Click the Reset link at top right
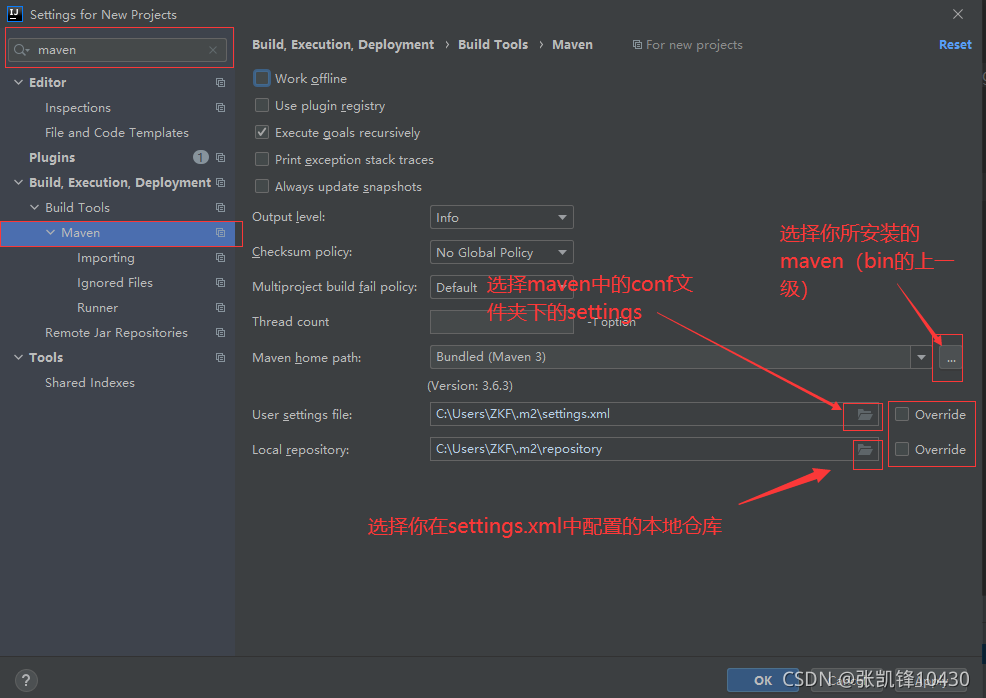The height and width of the screenshot is (698, 986). (x=955, y=44)
